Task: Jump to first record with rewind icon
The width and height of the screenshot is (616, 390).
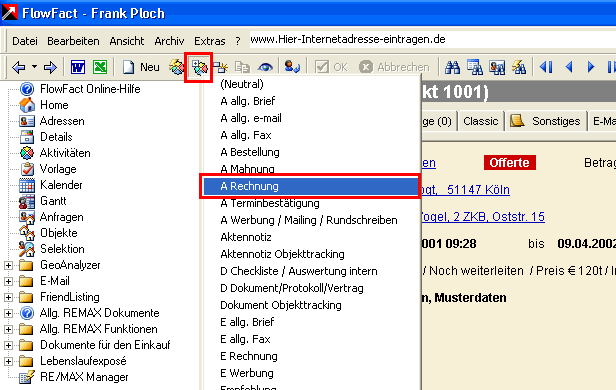Action: click(x=546, y=67)
